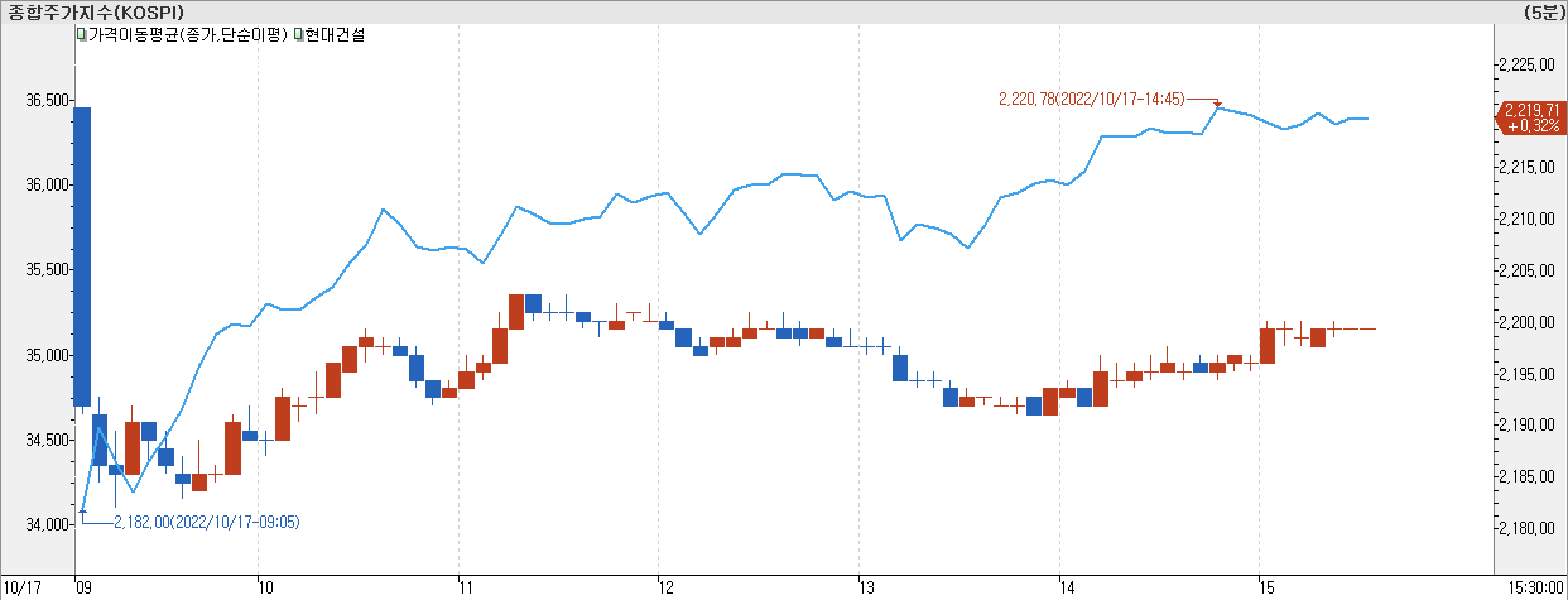Image resolution: width=1568 pixels, height=600 pixels.
Task: Click the 14 hour time-axis label
Action: coord(1068,589)
